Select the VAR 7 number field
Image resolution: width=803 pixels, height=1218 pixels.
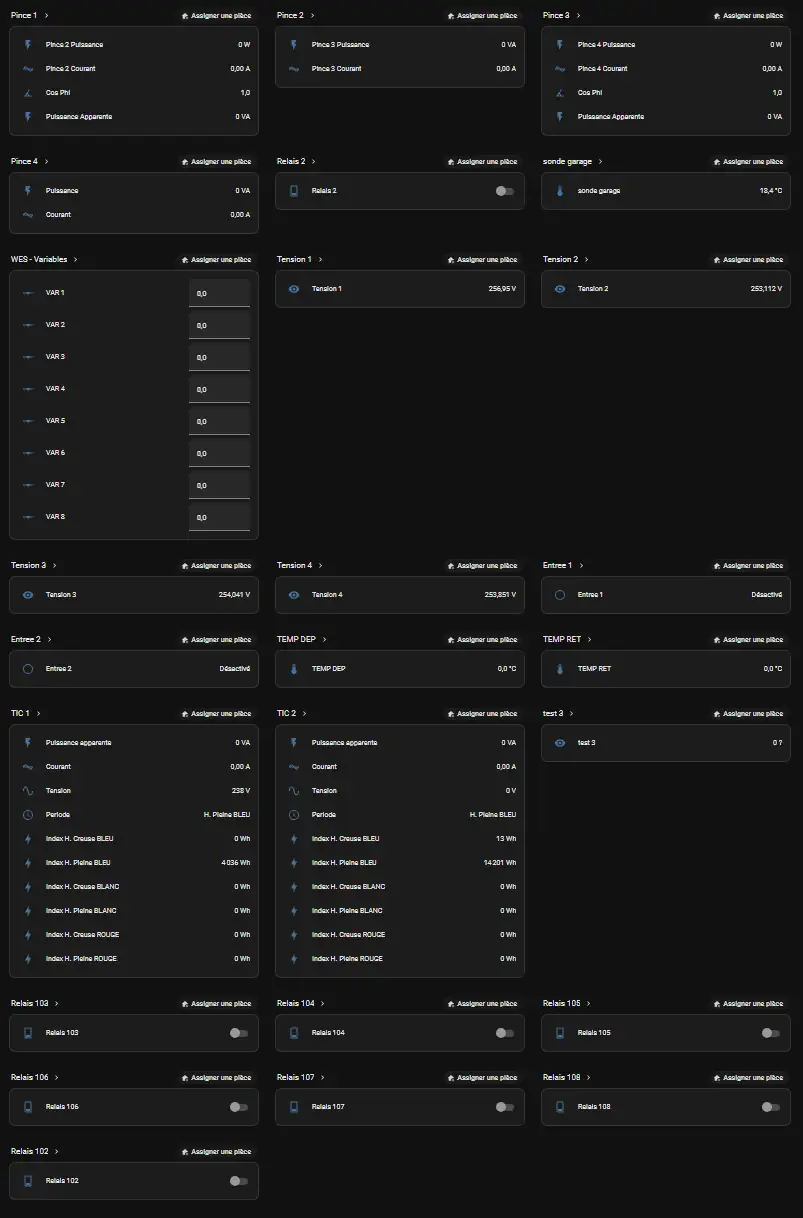pos(219,485)
